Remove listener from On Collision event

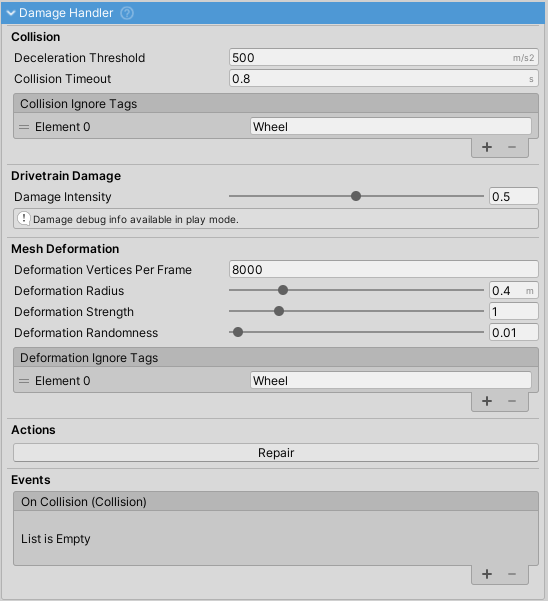(512, 574)
